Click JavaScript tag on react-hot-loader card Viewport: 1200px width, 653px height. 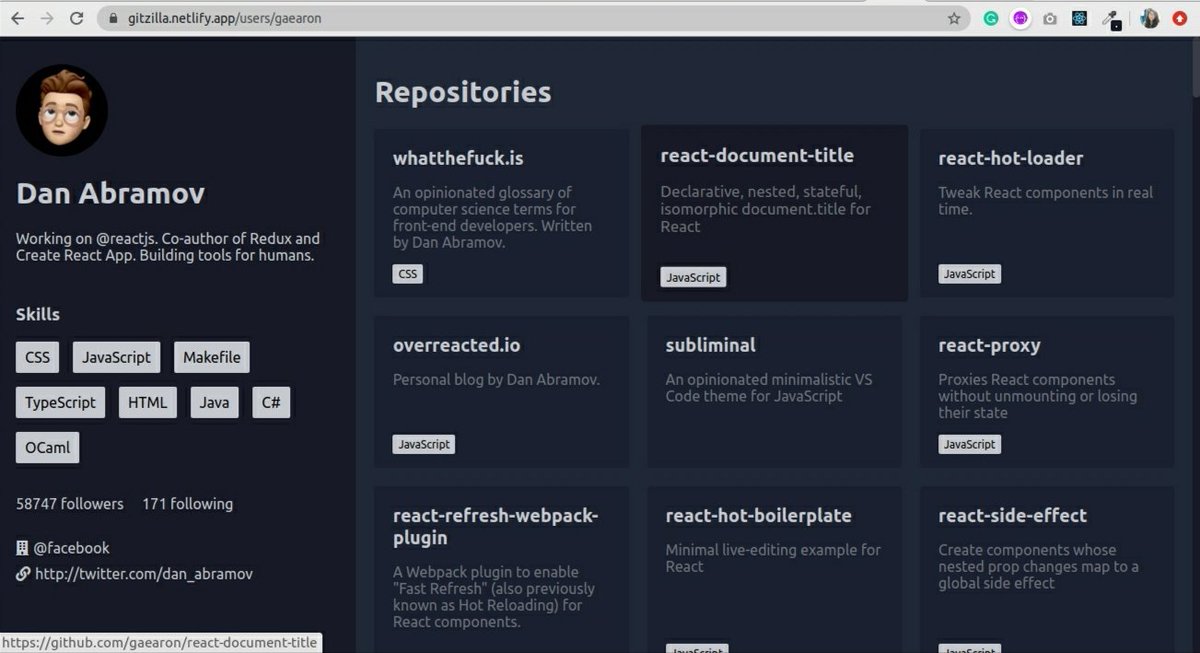970,274
